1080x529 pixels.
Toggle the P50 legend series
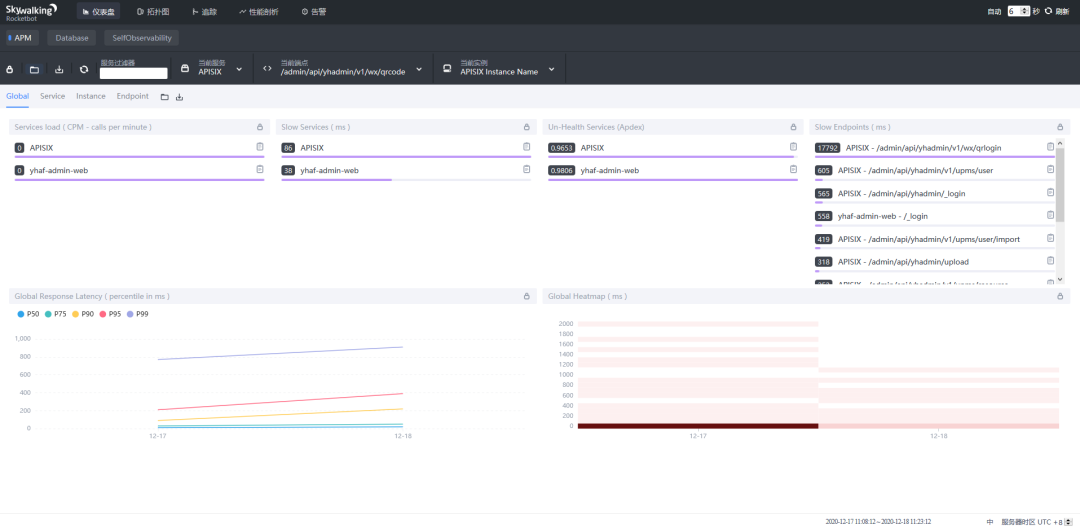tap(28, 314)
